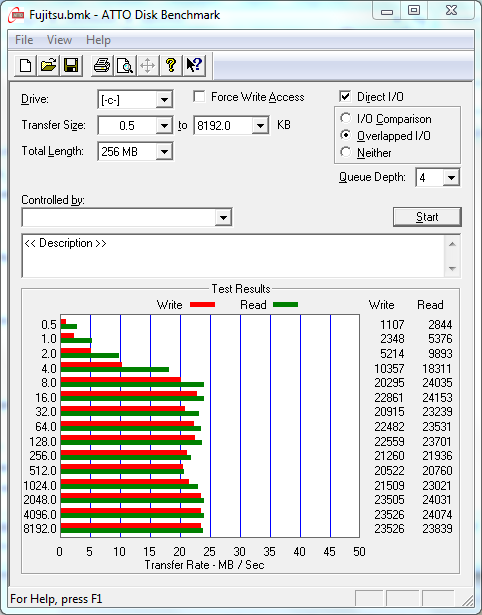482x615 pixels.
Task: Open the View menu
Action: 59,40
